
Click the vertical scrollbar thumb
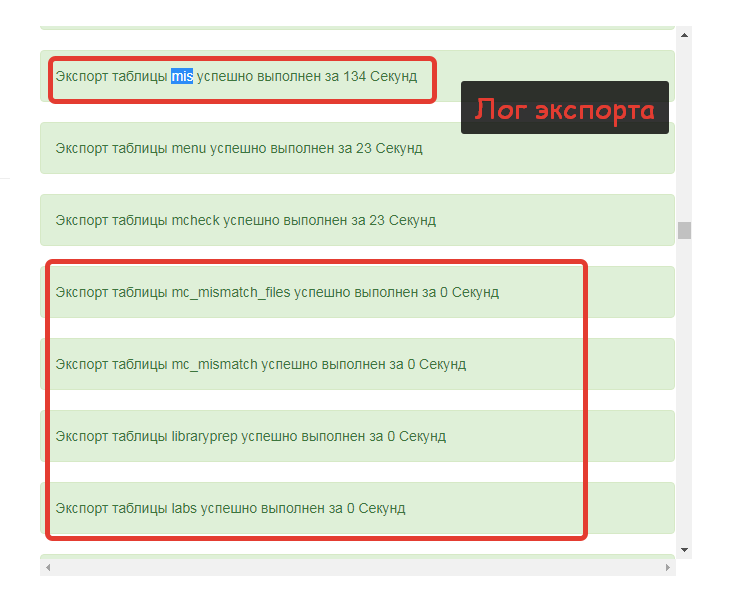(684, 230)
